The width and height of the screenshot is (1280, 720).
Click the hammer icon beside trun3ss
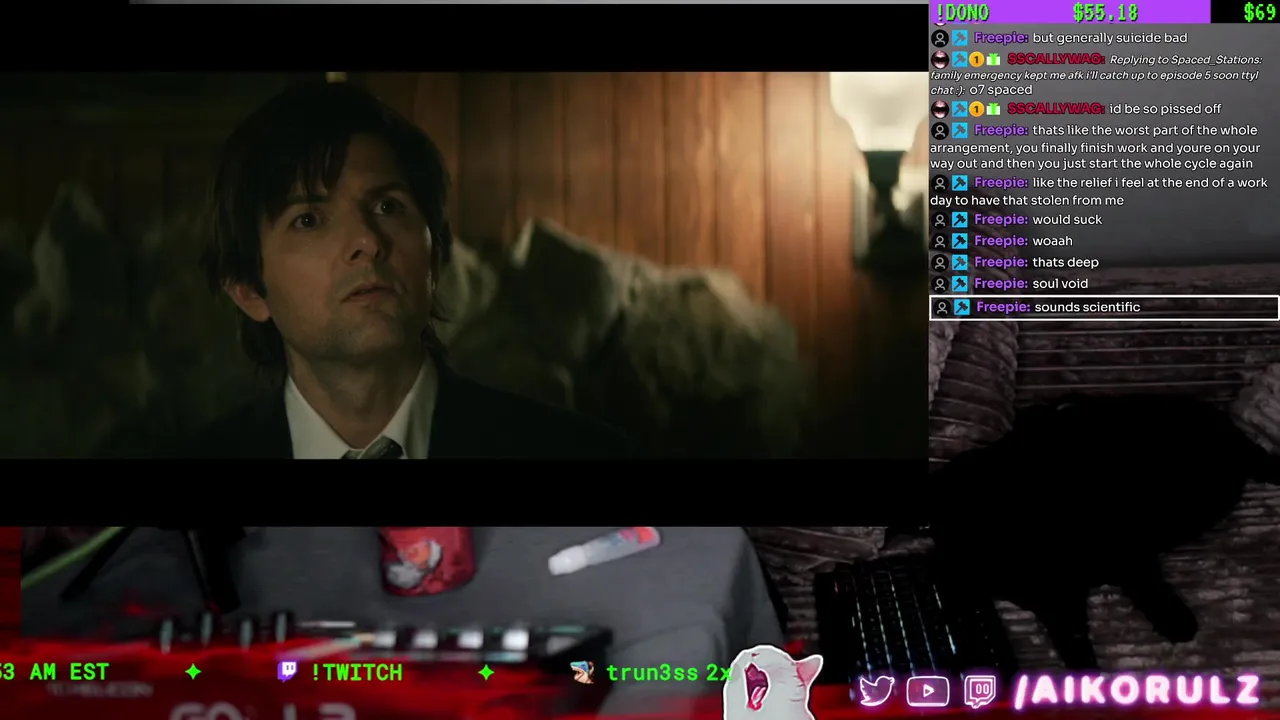click(583, 672)
